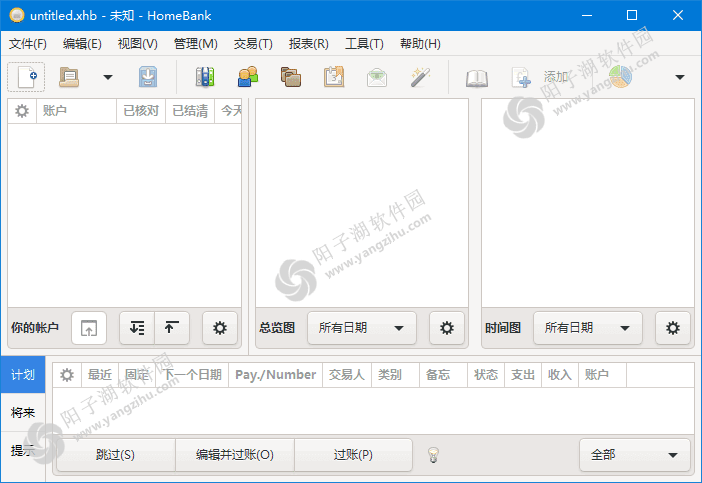
Task: Expand the recent files dropdown arrow
Action: click(x=107, y=77)
